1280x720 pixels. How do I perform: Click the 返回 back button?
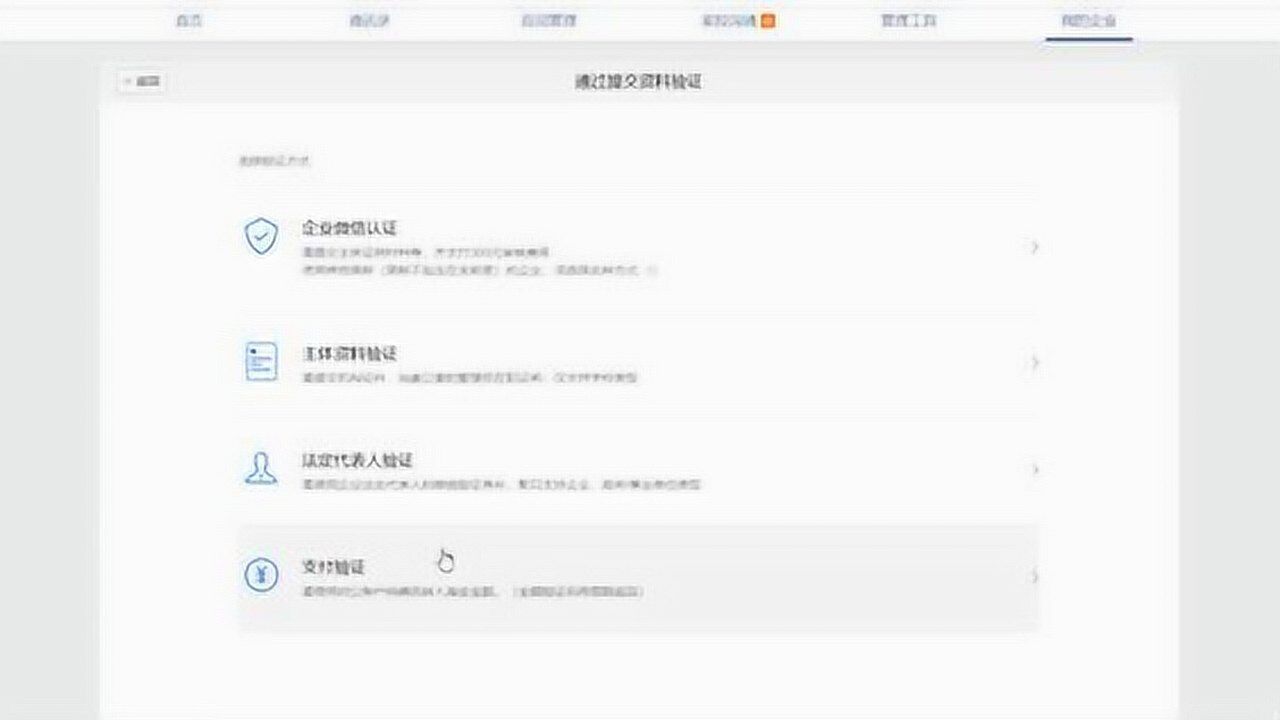click(x=142, y=82)
